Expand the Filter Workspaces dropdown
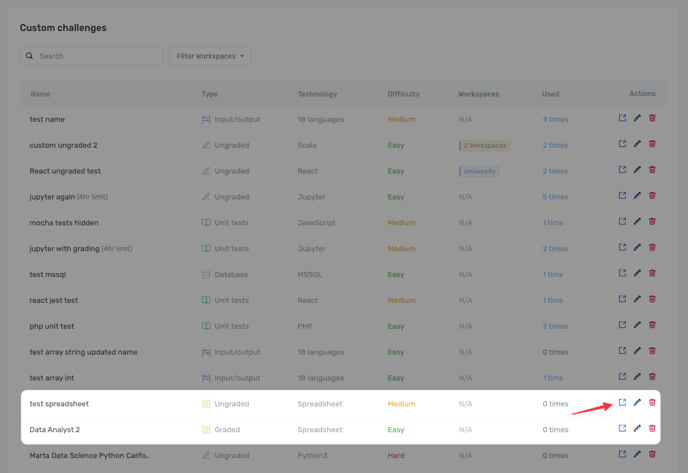Image resolution: width=688 pixels, height=473 pixels. pos(210,56)
